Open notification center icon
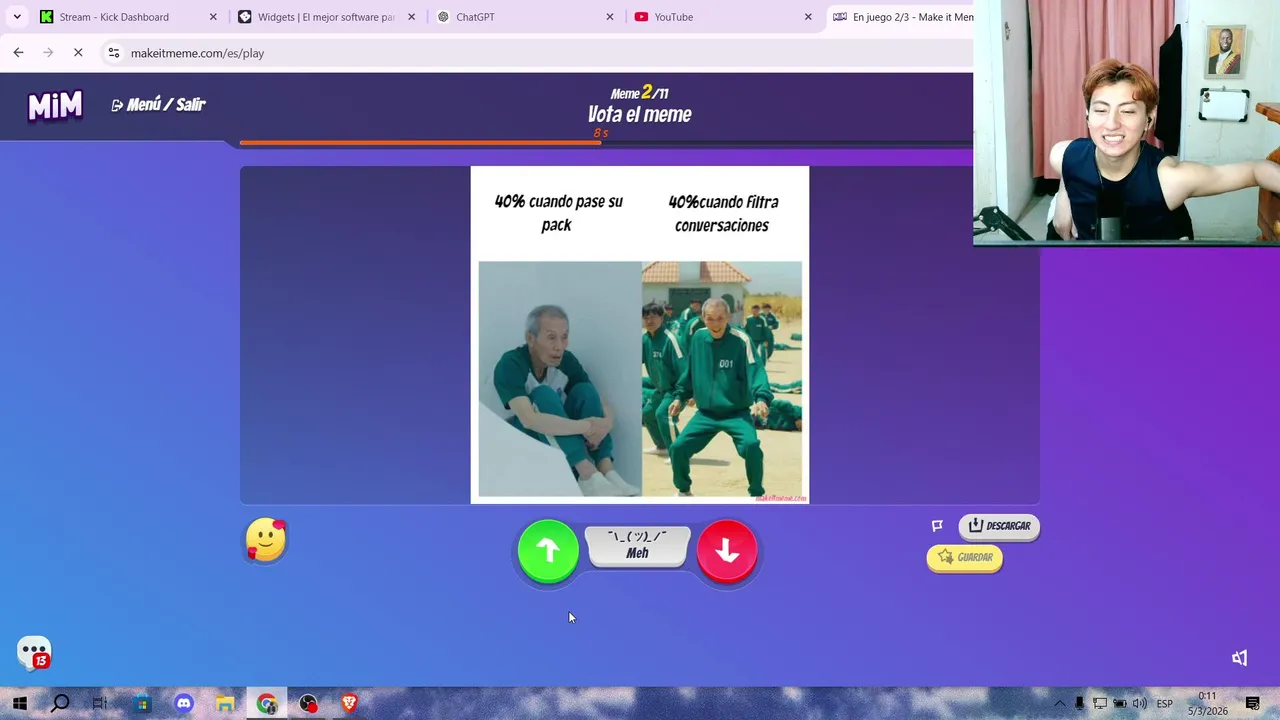 click(x=1253, y=704)
